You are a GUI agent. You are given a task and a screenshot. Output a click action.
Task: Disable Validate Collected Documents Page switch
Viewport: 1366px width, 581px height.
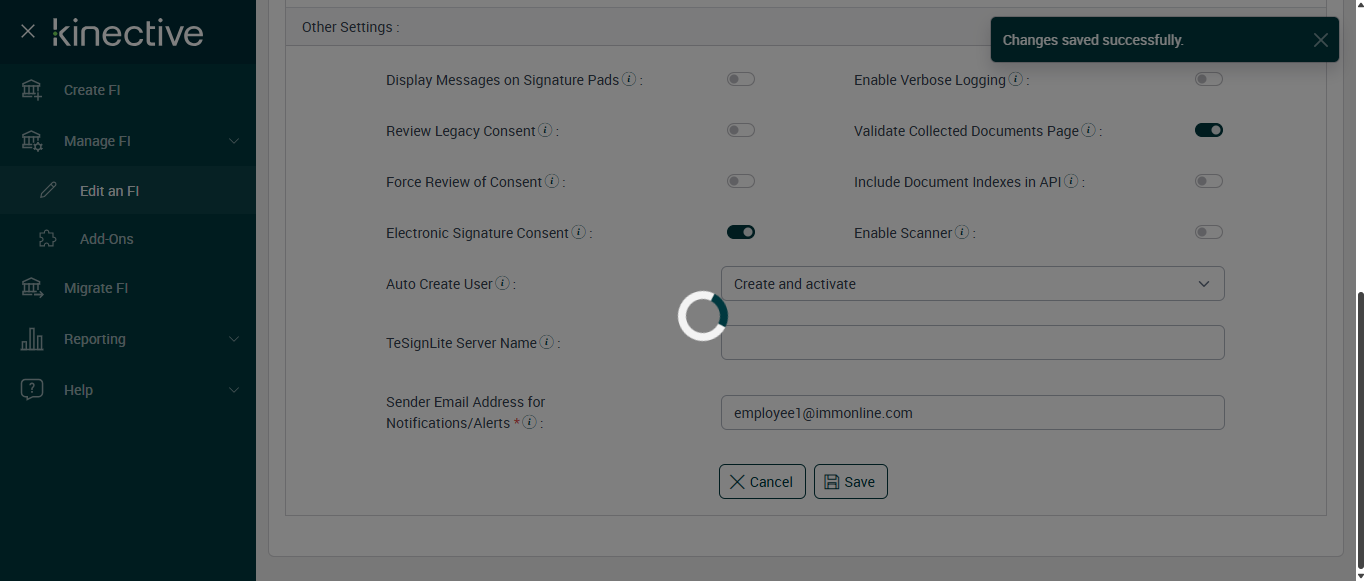click(x=1209, y=130)
